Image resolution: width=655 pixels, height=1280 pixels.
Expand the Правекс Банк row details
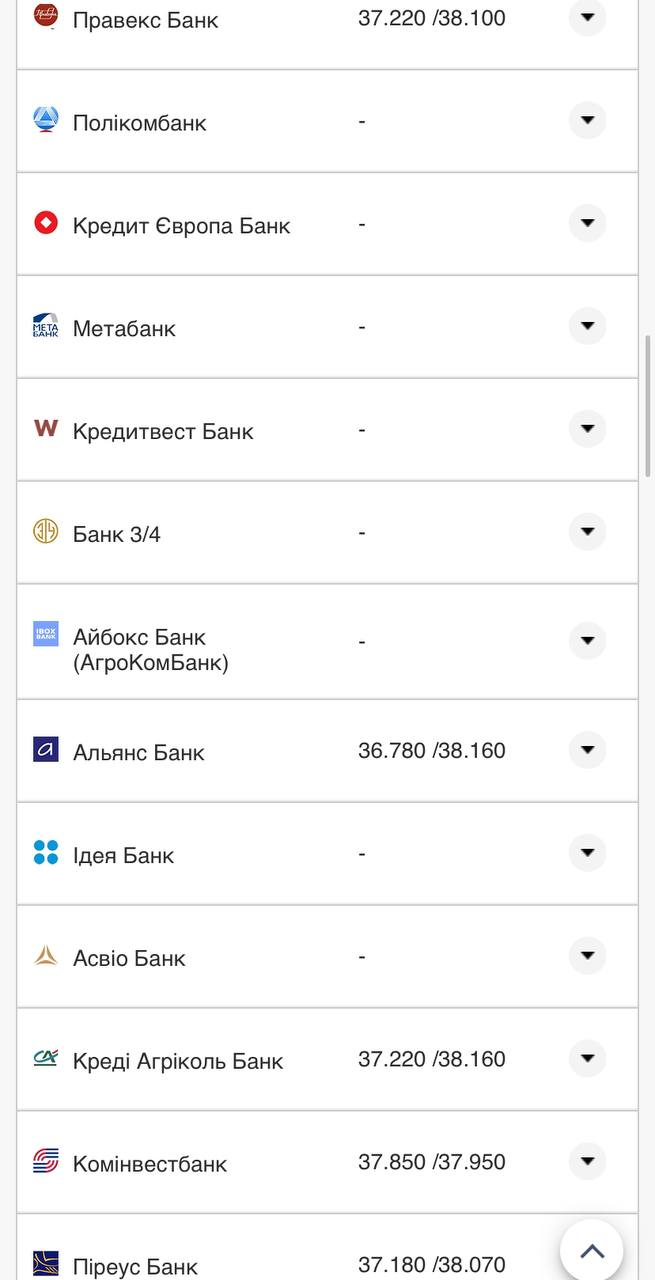[587, 17]
